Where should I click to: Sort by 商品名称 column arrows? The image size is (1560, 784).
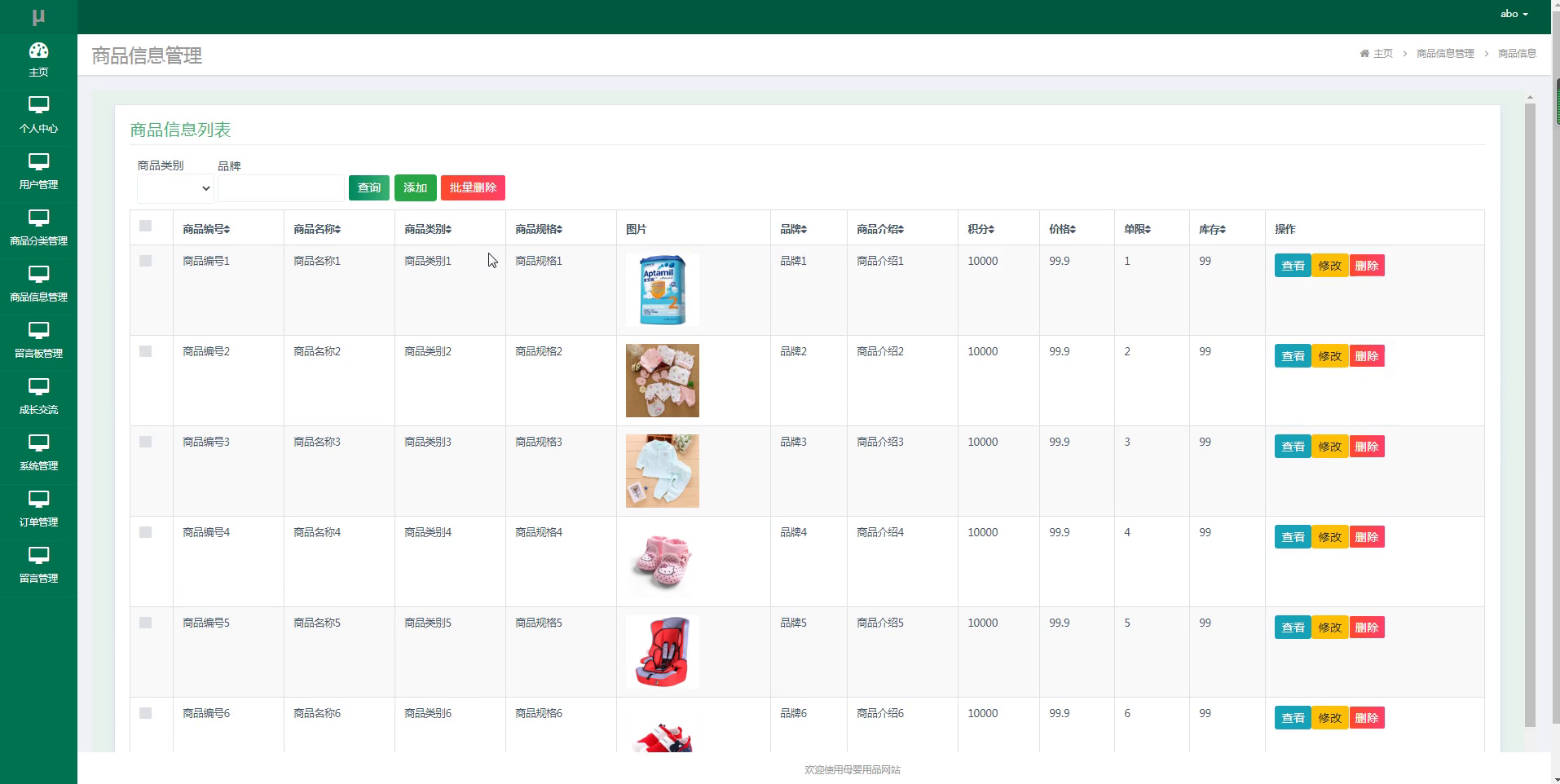pos(337,230)
